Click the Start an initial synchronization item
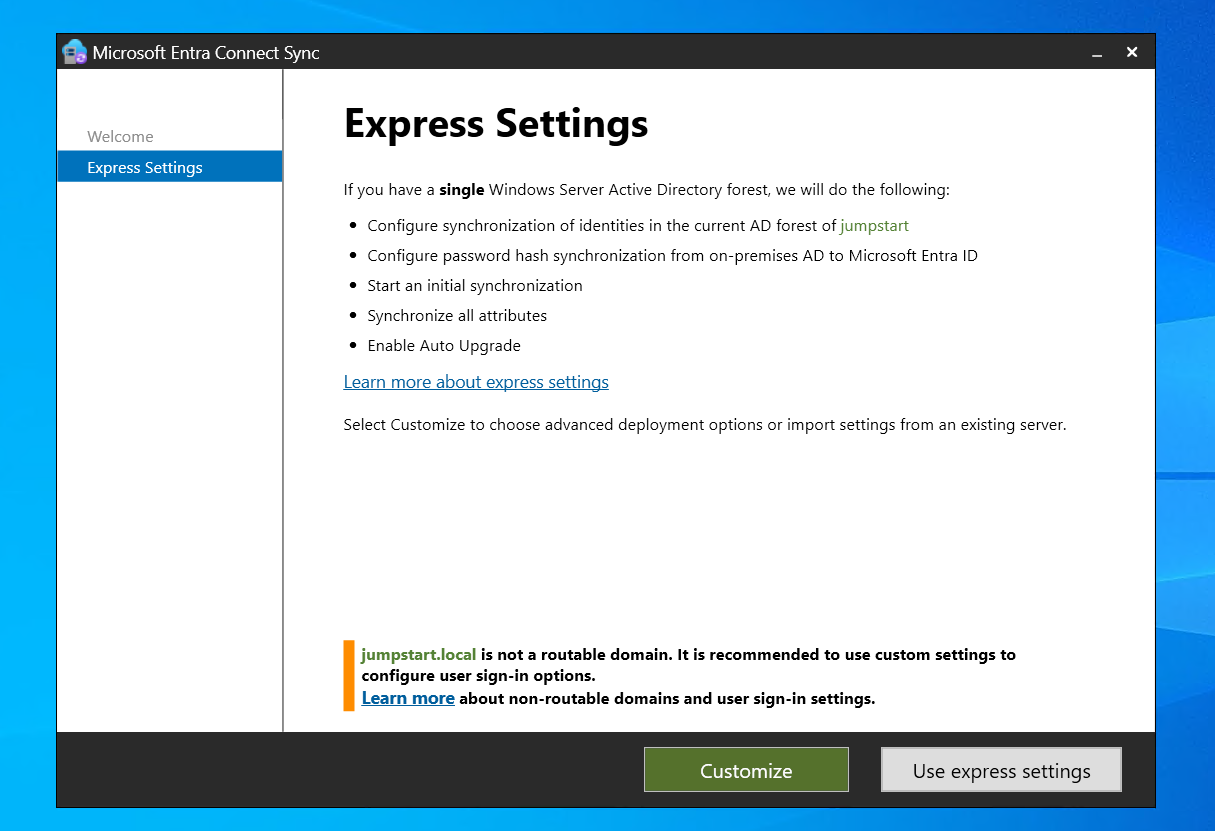The height and width of the screenshot is (831, 1215). pyautogui.click(x=475, y=286)
